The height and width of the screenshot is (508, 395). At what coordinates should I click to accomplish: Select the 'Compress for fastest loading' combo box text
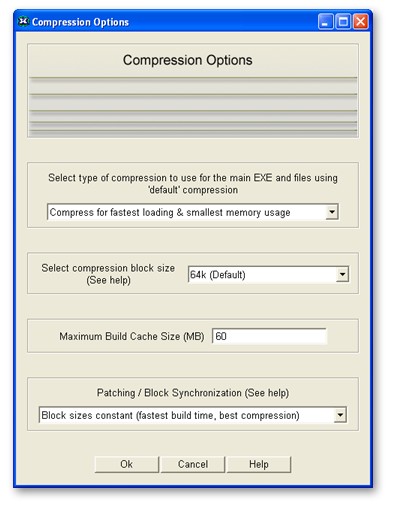(170, 212)
